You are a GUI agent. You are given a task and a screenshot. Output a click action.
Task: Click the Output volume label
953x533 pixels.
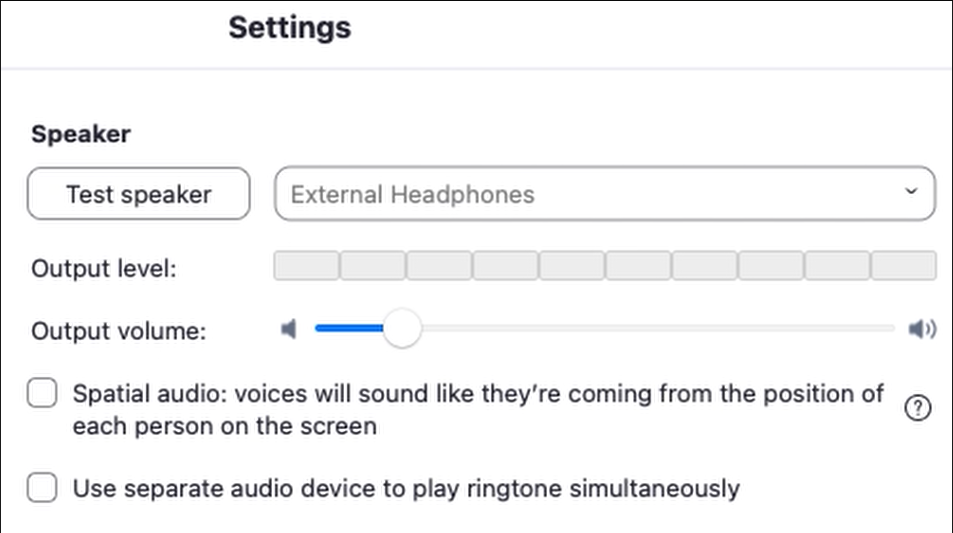[x=118, y=331]
